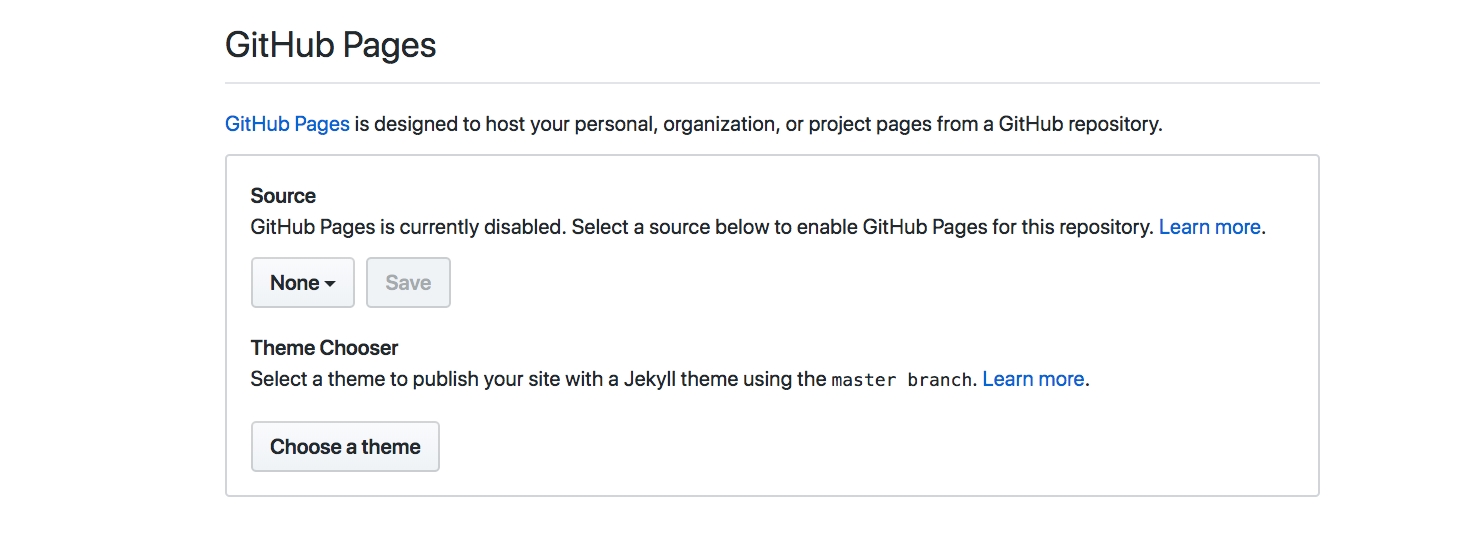Click the horizontal divider under the heading
This screenshot has height=556, width=1474.
[772, 82]
